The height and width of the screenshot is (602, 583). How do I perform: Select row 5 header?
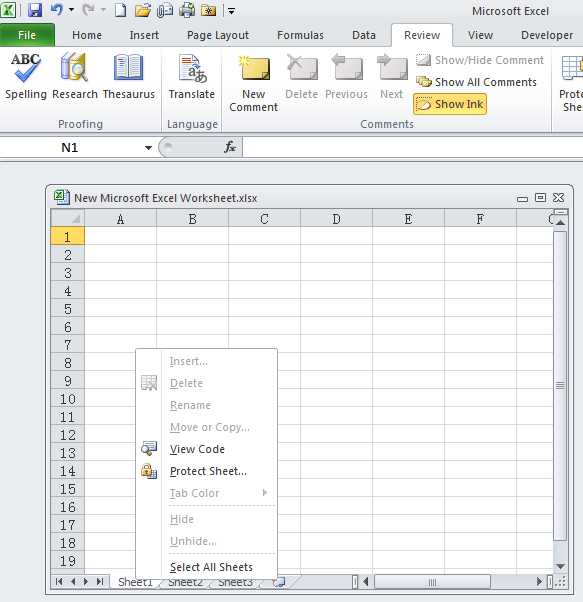point(68,309)
